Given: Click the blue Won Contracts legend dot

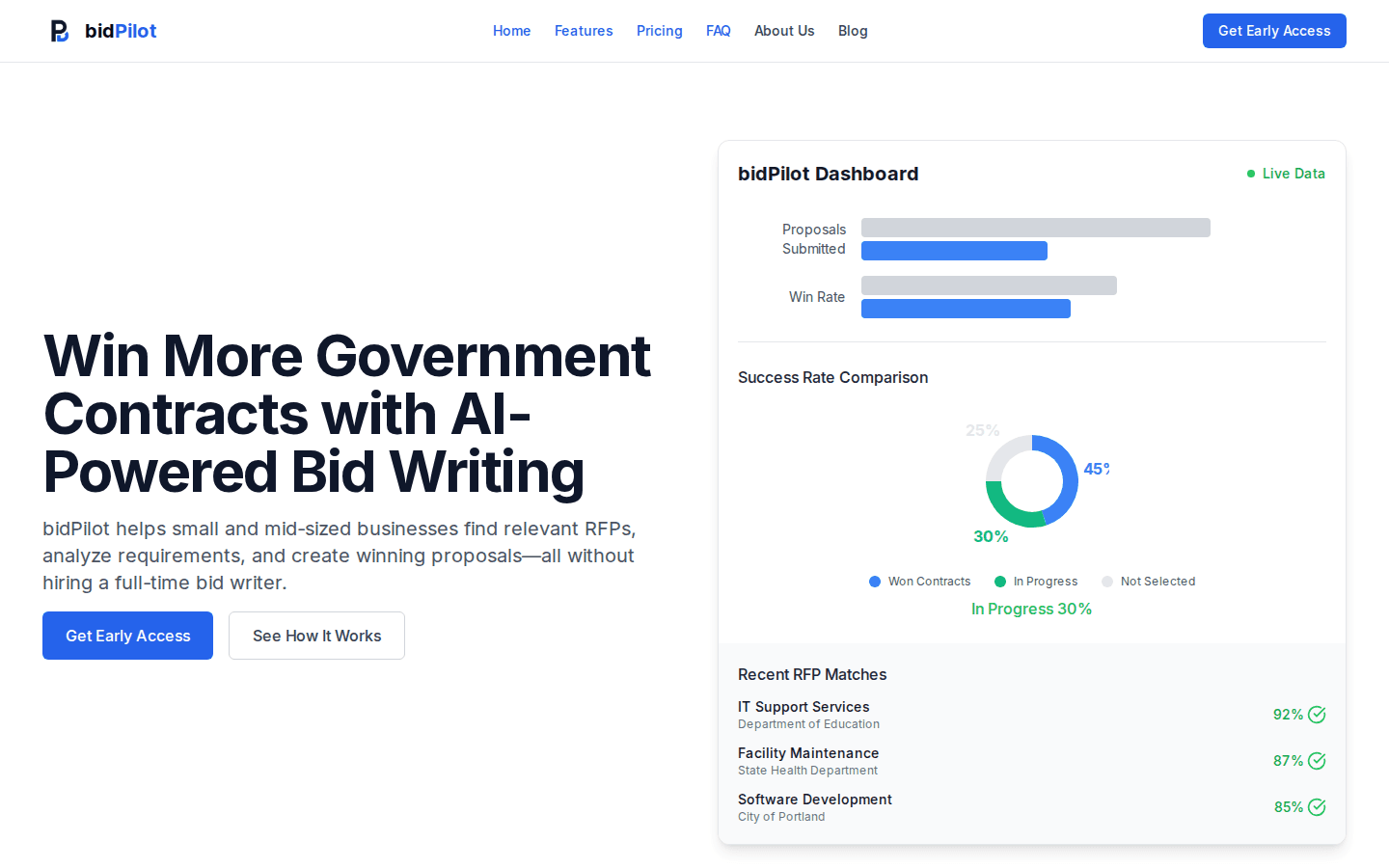Looking at the screenshot, I should tap(875, 582).
